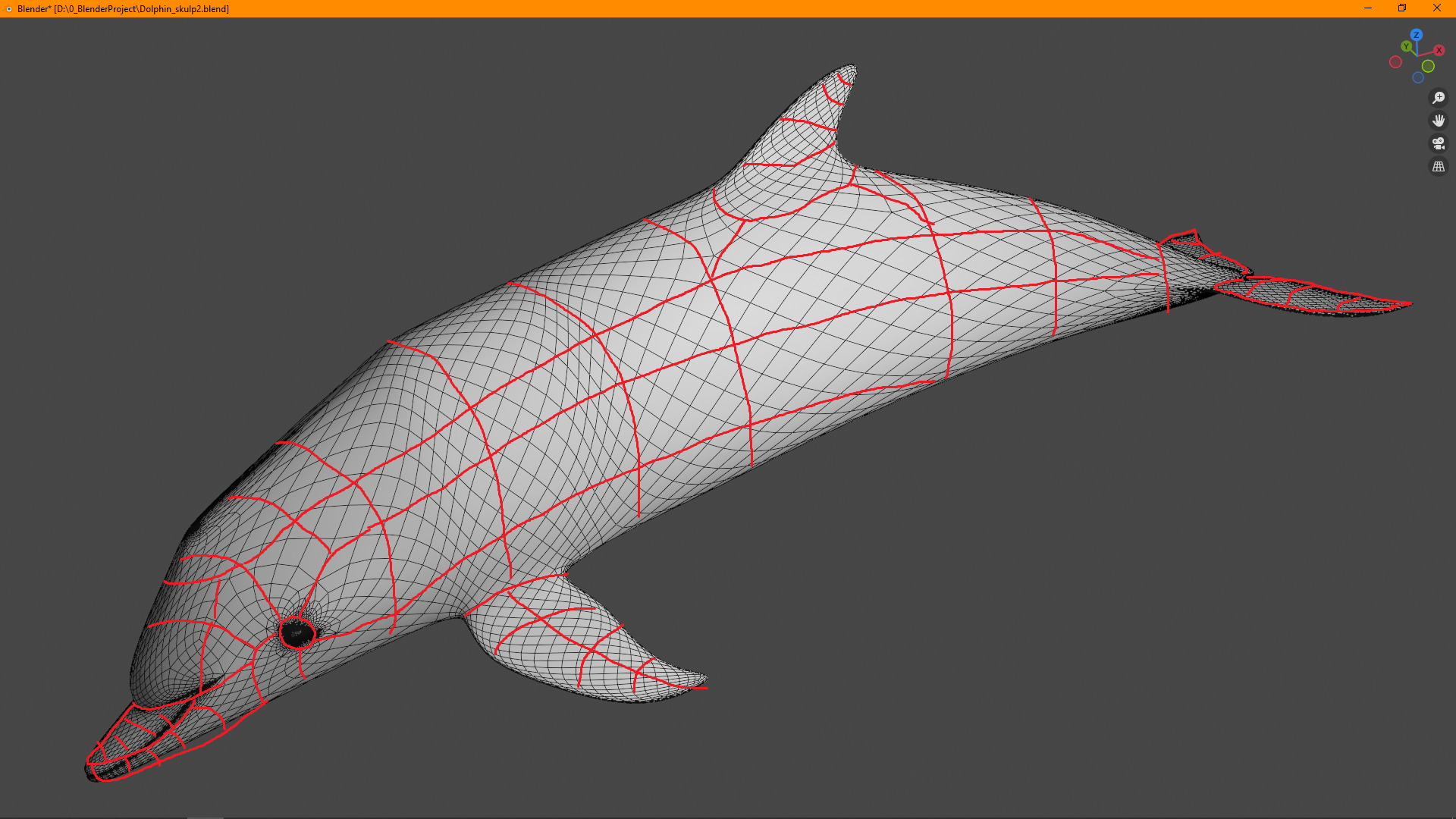The width and height of the screenshot is (1456, 819).
Task: Click the Blender logo in title bar
Action: tap(8, 9)
